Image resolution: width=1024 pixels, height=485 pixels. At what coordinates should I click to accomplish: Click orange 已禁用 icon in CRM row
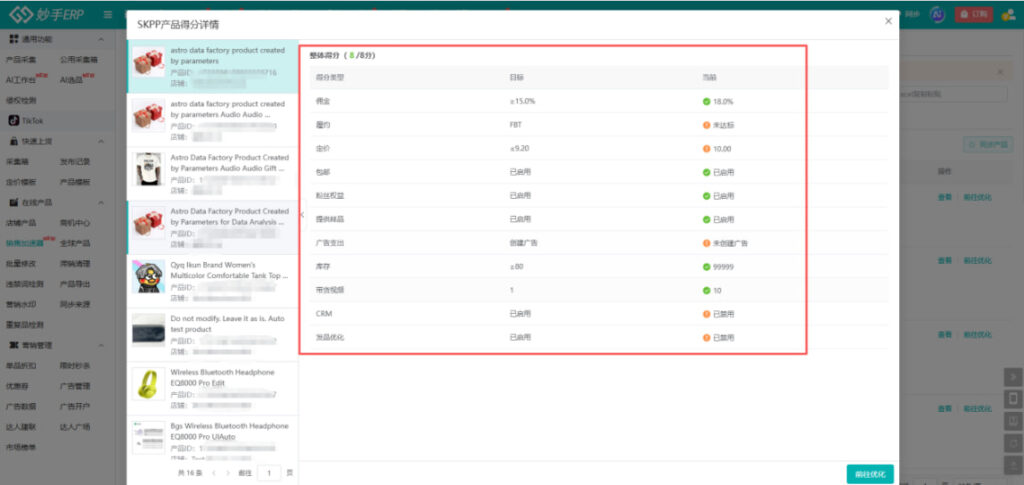pos(706,314)
